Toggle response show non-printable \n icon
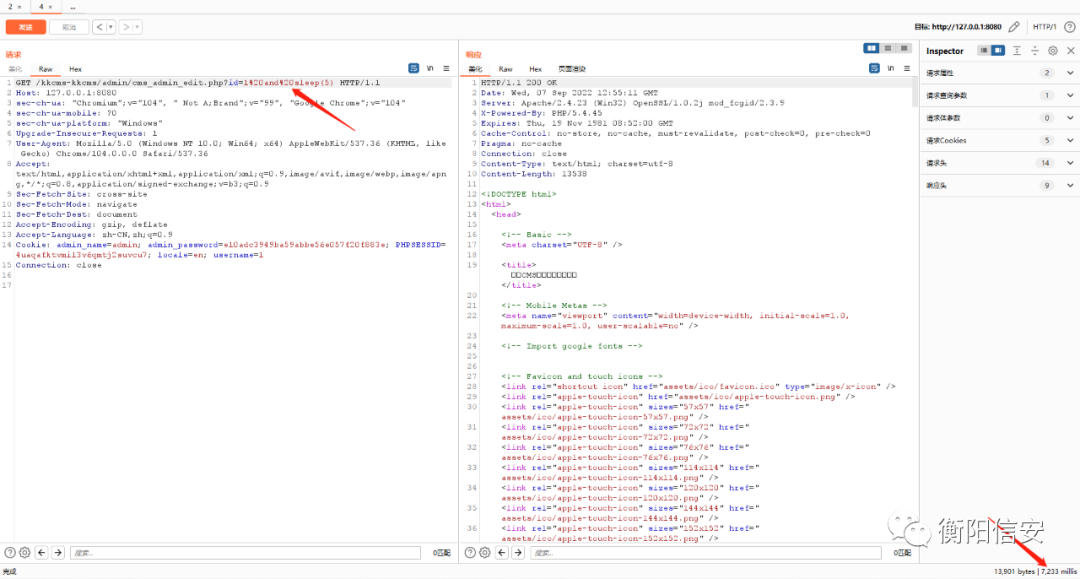Viewport: 1080px width, 579px height. tap(891, 68)
